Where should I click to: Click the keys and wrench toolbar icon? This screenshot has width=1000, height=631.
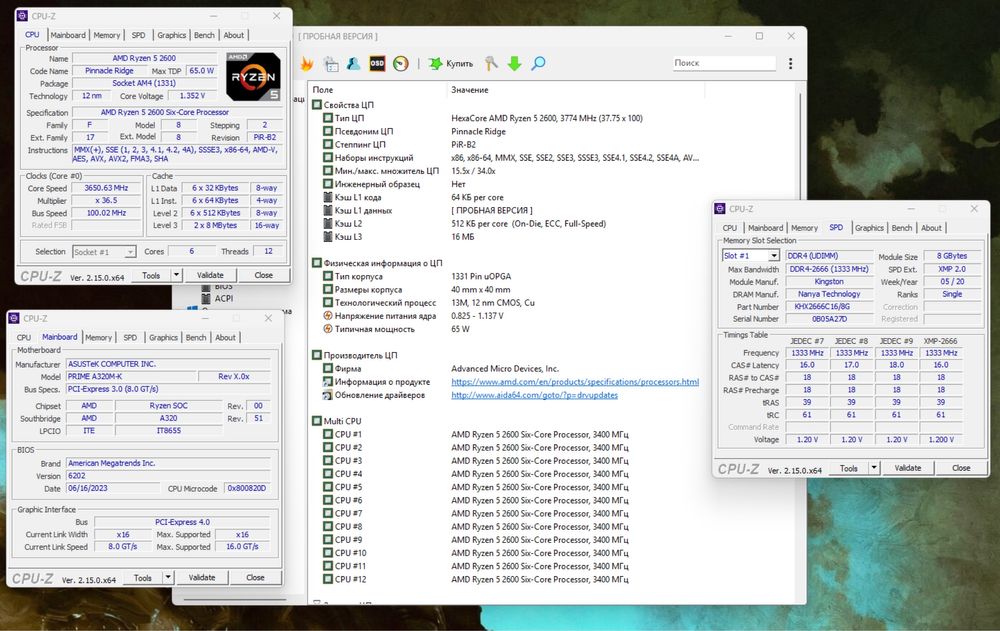pos(491,64)
